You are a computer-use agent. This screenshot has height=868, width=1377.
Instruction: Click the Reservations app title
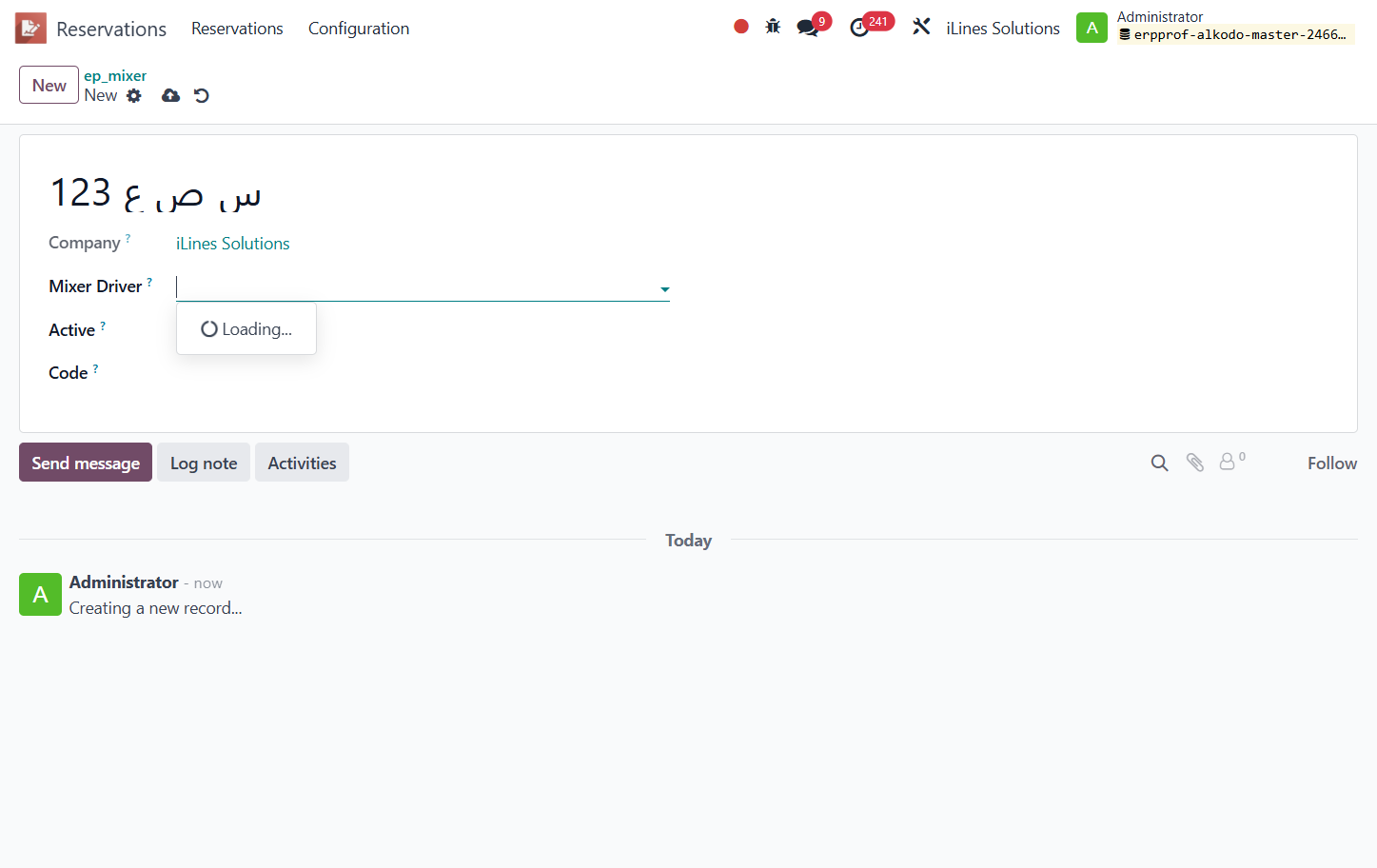tap(111, 29)
